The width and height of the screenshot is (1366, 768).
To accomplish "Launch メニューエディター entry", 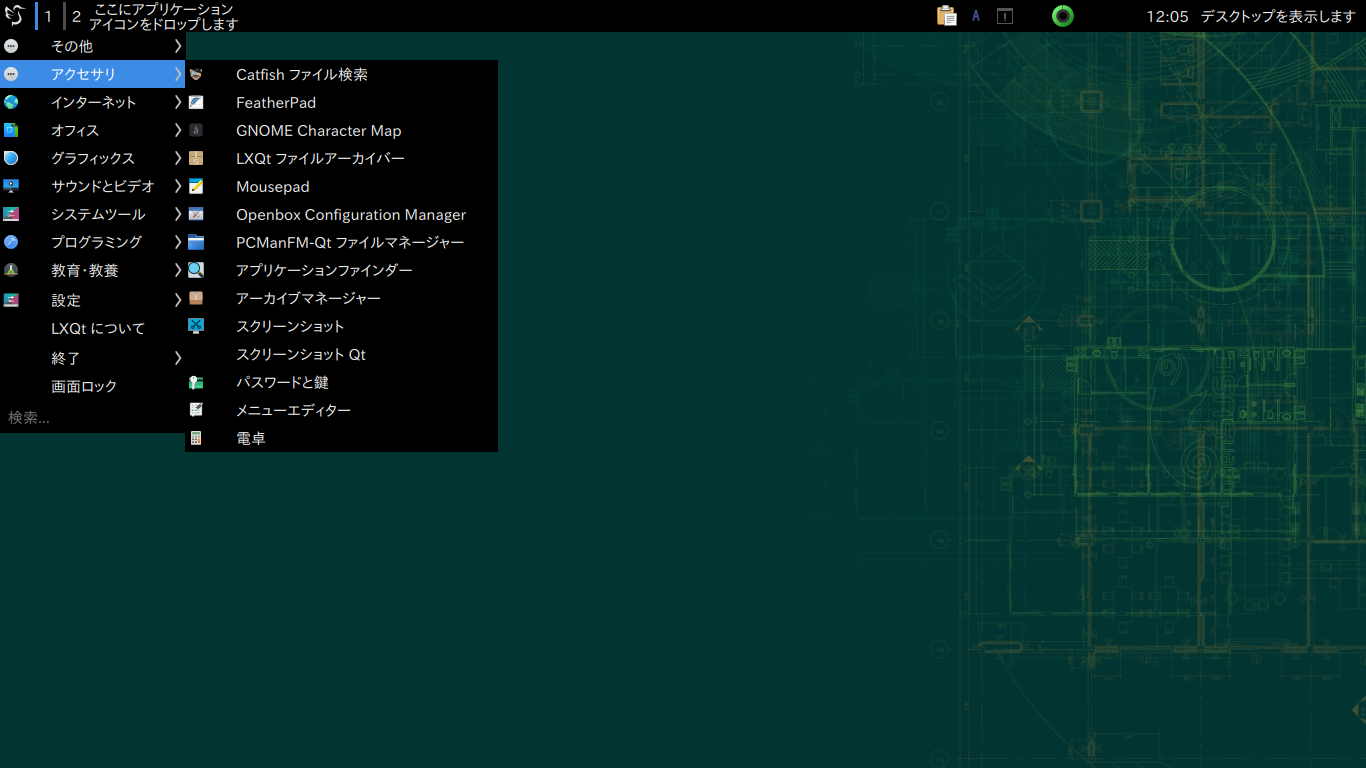I will coord(341,410).
